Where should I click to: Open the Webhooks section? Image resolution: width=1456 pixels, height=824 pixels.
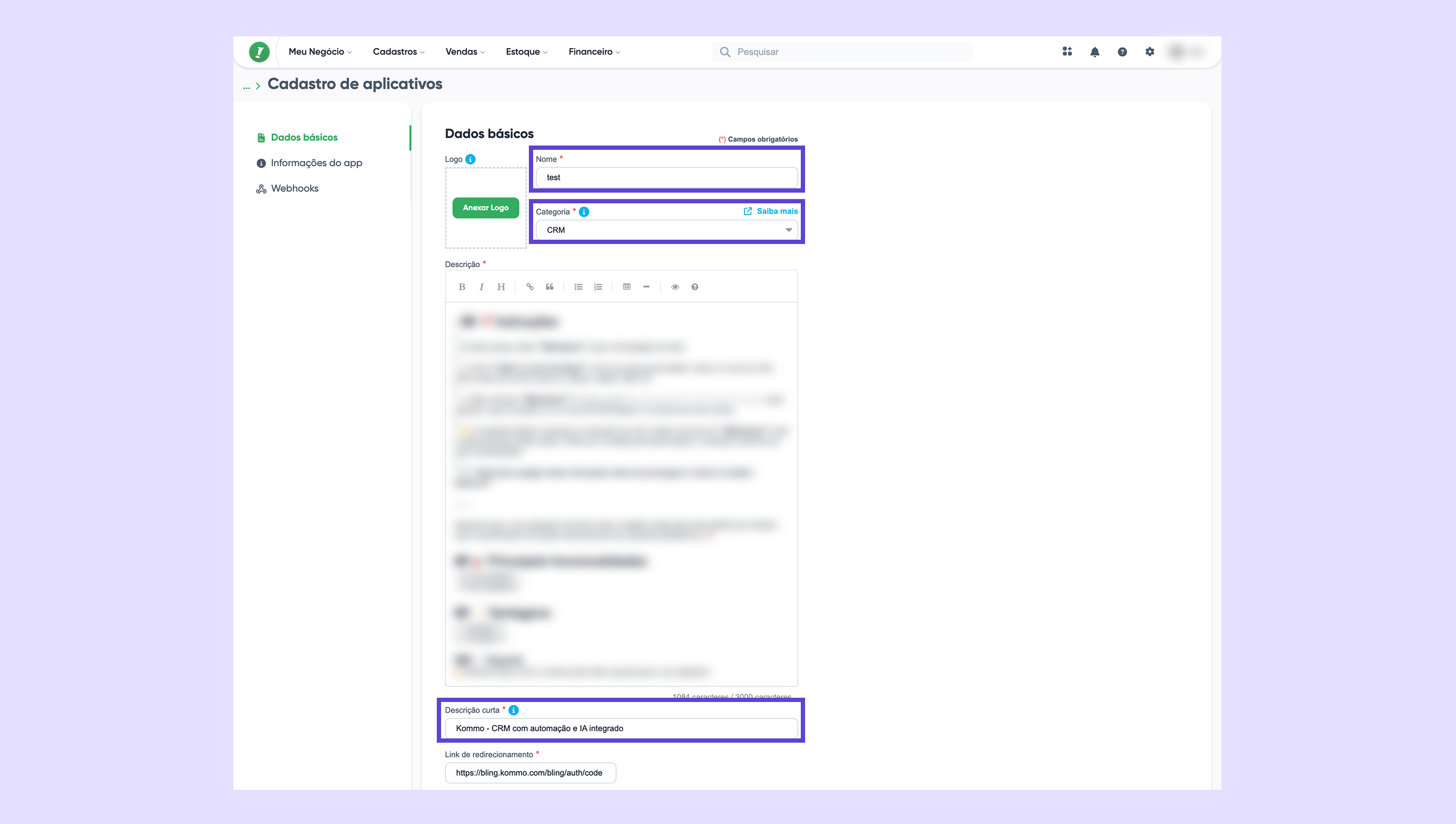click(294, 188)
